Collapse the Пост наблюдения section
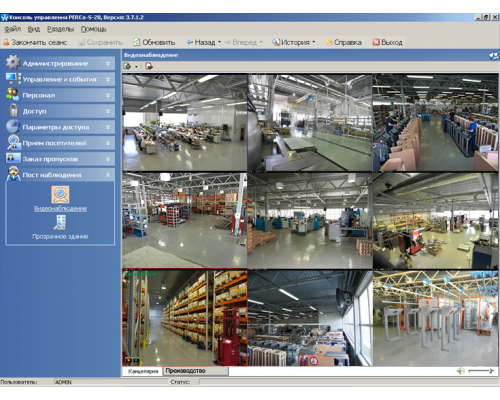This screenshot has width=500, height=400. [108, 175]
